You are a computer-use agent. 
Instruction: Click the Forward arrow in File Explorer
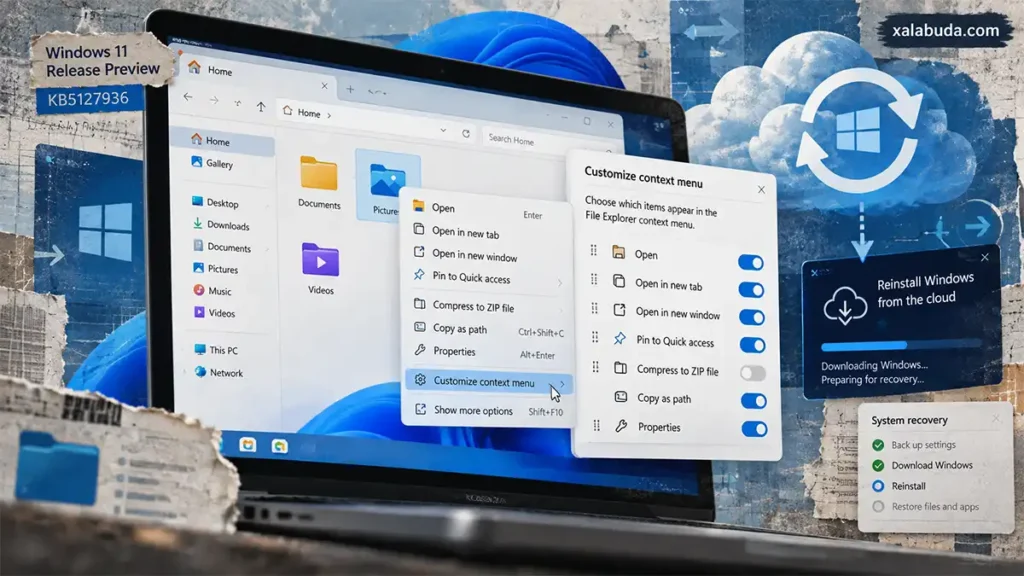214,100
